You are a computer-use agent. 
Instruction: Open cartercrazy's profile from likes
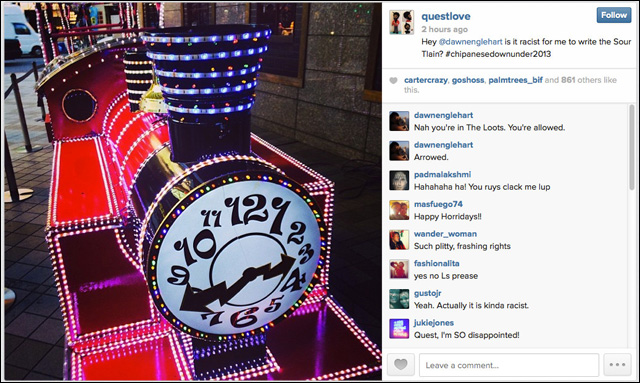[x=426, y=80]
